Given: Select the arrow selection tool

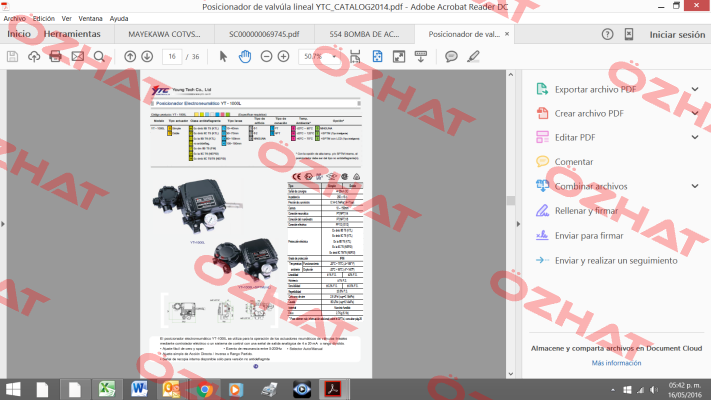Looking at the screenshot, I should [223, 57].
